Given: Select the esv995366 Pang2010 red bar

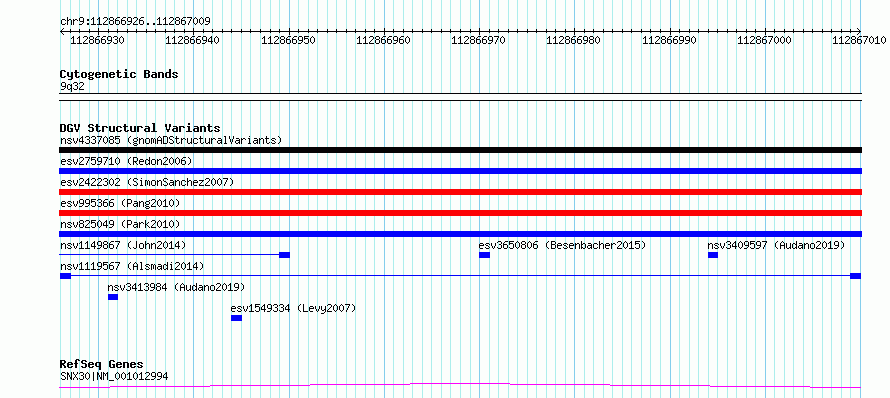Looking at the screenshot, I should pos(460,213).
